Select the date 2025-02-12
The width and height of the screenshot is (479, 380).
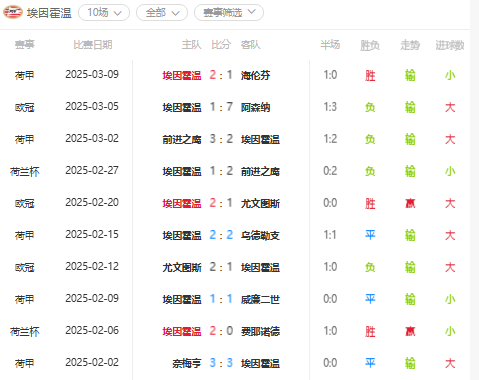[92, 266]
